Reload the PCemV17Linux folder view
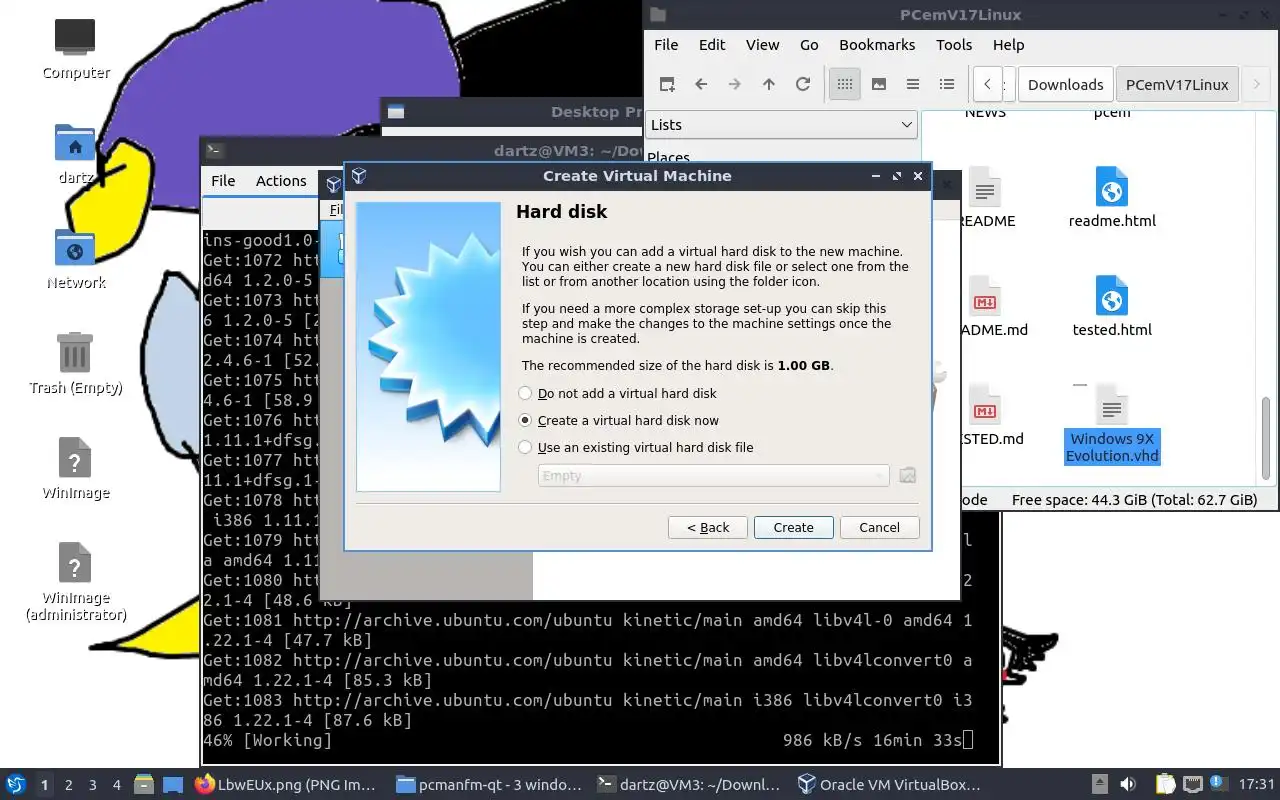 (803, 84)
